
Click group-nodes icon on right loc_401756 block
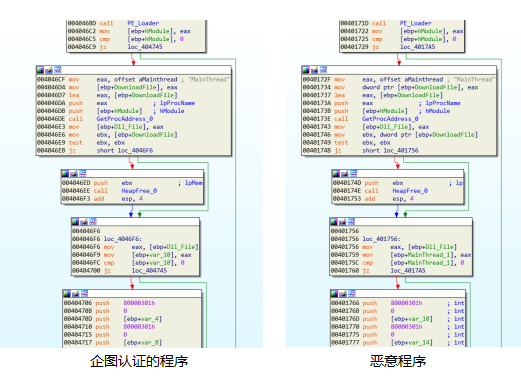(351, 222)
